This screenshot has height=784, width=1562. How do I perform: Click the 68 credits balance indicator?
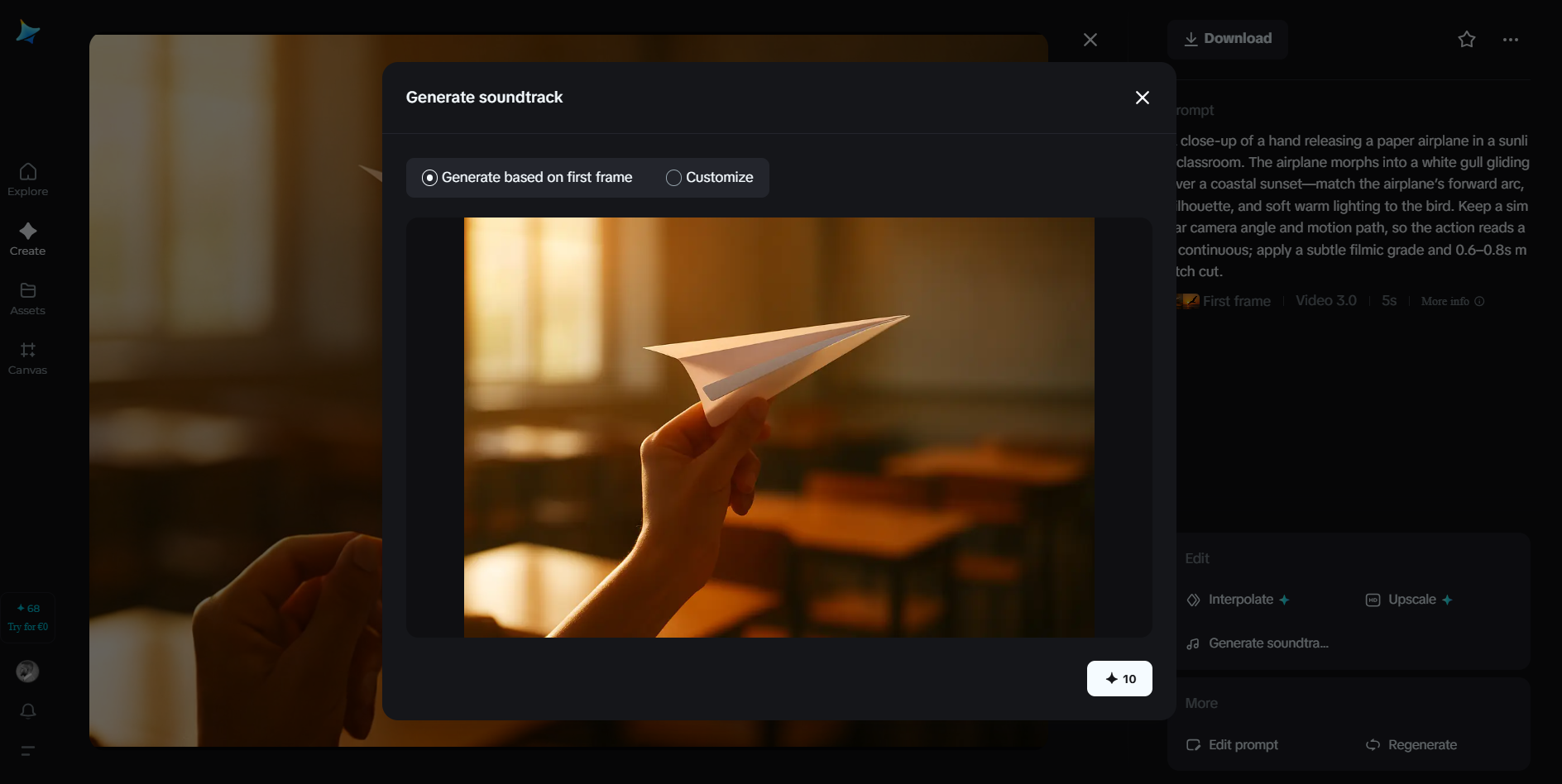click(x=28, y=608)
